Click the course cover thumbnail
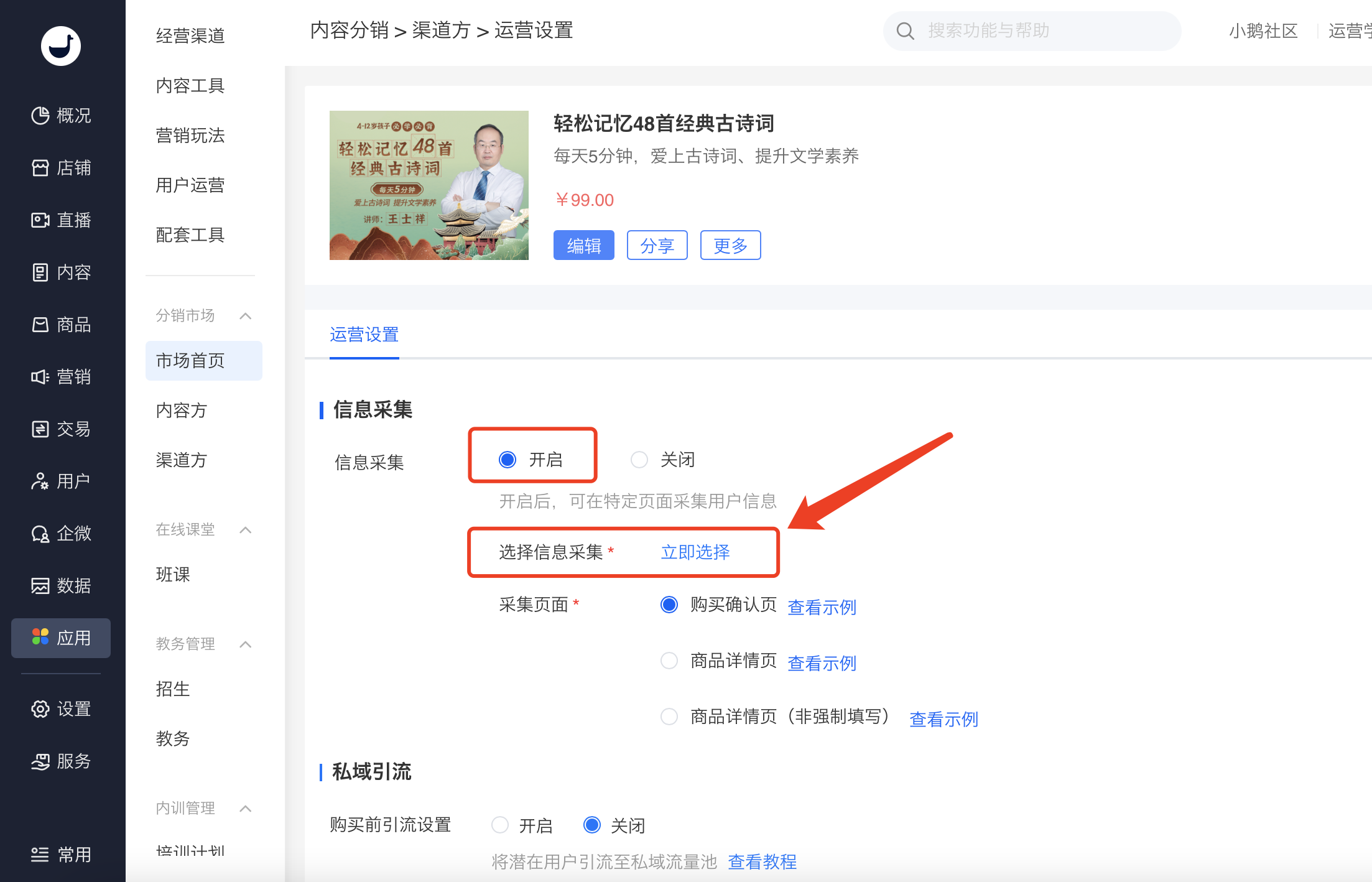Image resolution: width=1372 pixels, height=882 pixels. (x=429, y=185)
